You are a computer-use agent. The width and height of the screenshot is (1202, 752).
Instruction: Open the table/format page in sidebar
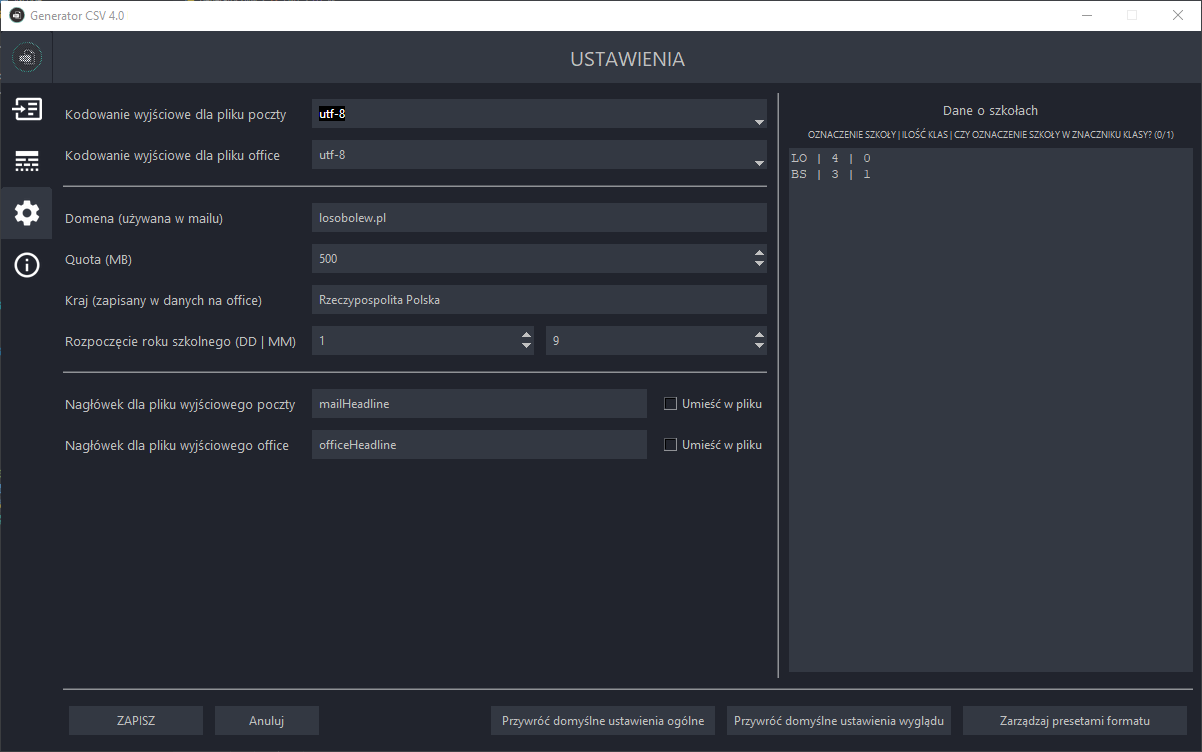tap(27, 161)
